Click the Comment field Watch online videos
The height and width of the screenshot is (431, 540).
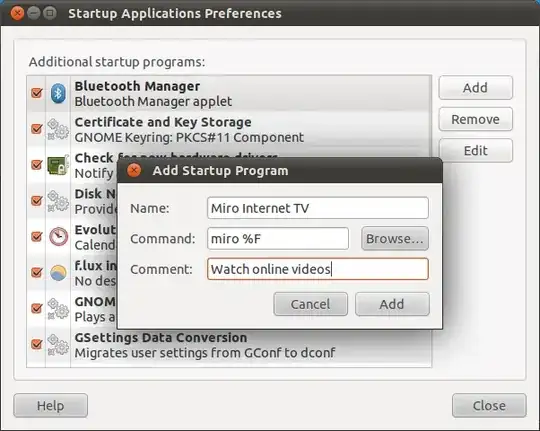318,269
